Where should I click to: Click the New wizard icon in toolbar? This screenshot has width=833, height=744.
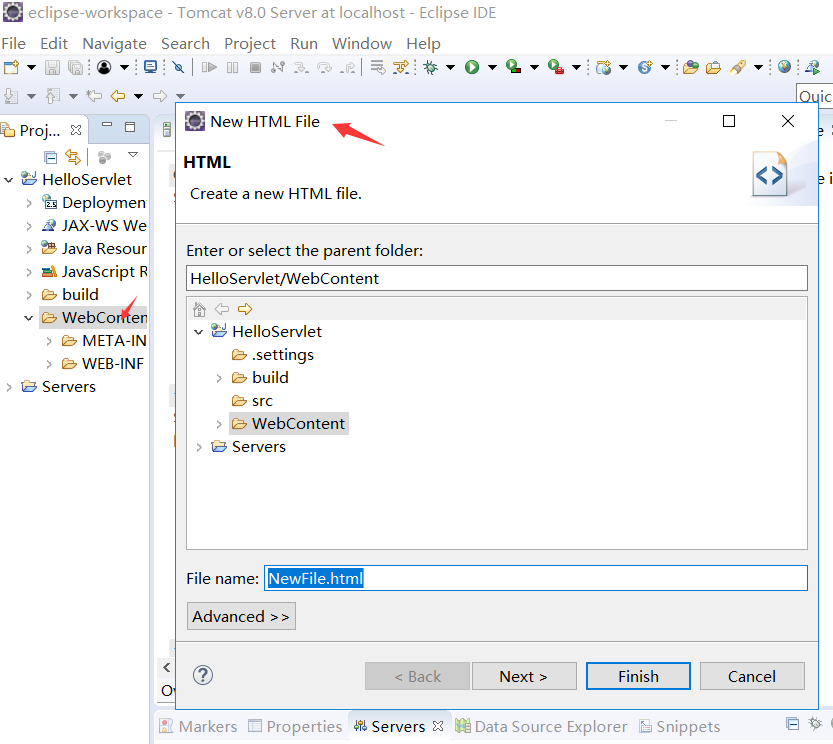coord(11,67)
